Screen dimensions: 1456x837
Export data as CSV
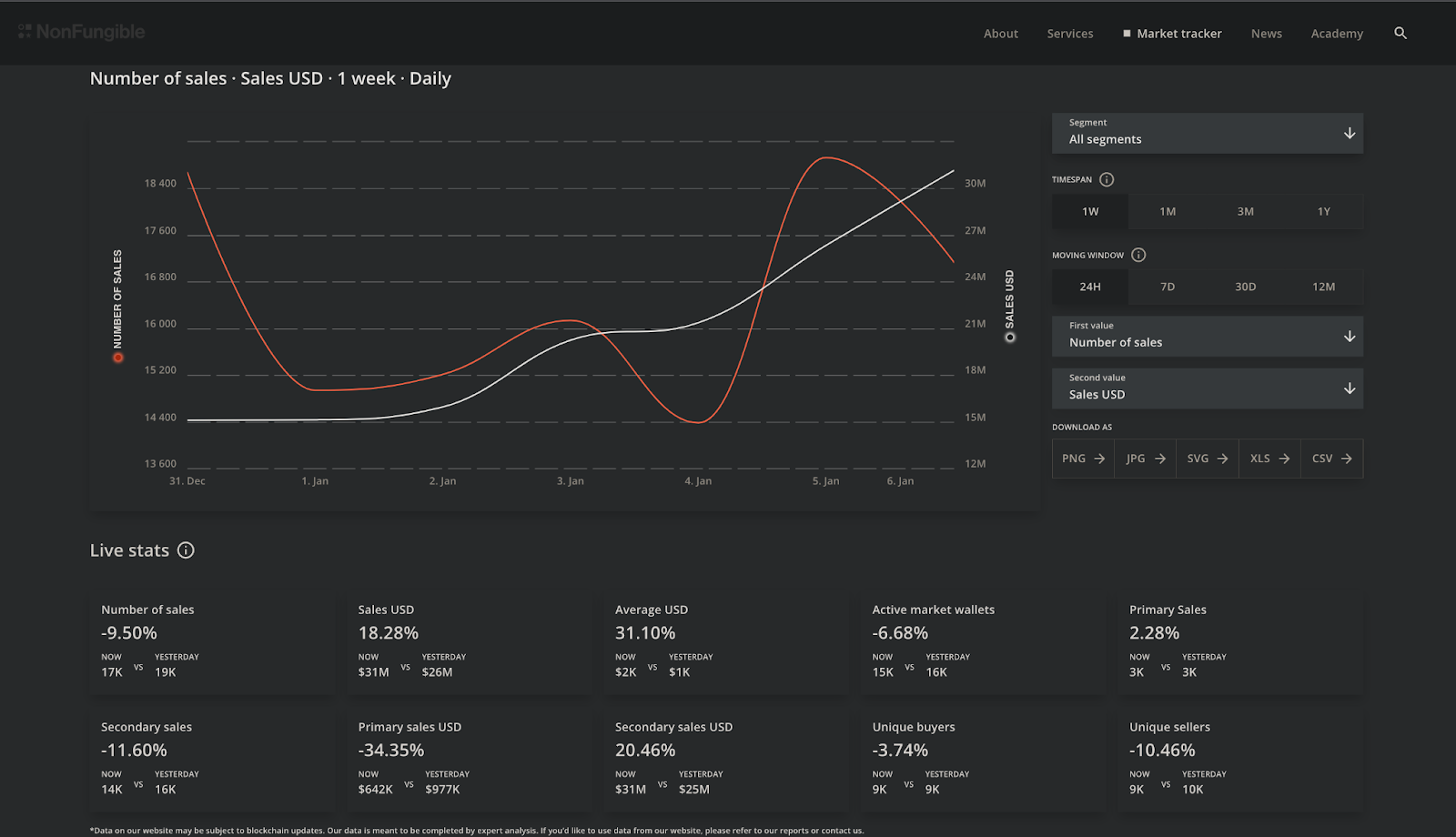point(1332,459)
